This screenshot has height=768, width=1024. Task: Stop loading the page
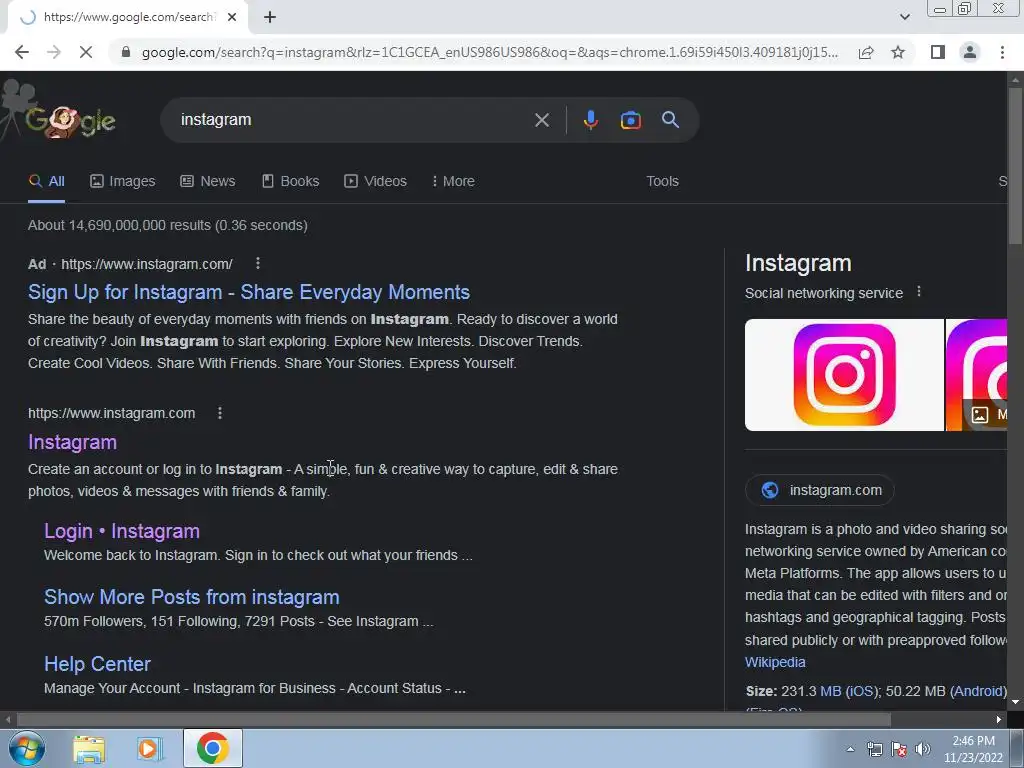(x=86, y=52)
